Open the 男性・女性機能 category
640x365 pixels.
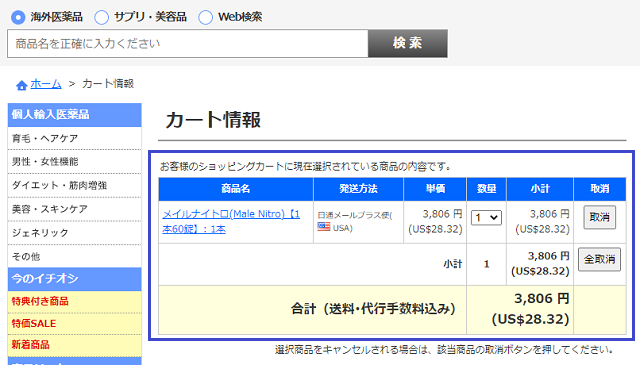pos(75,162)
